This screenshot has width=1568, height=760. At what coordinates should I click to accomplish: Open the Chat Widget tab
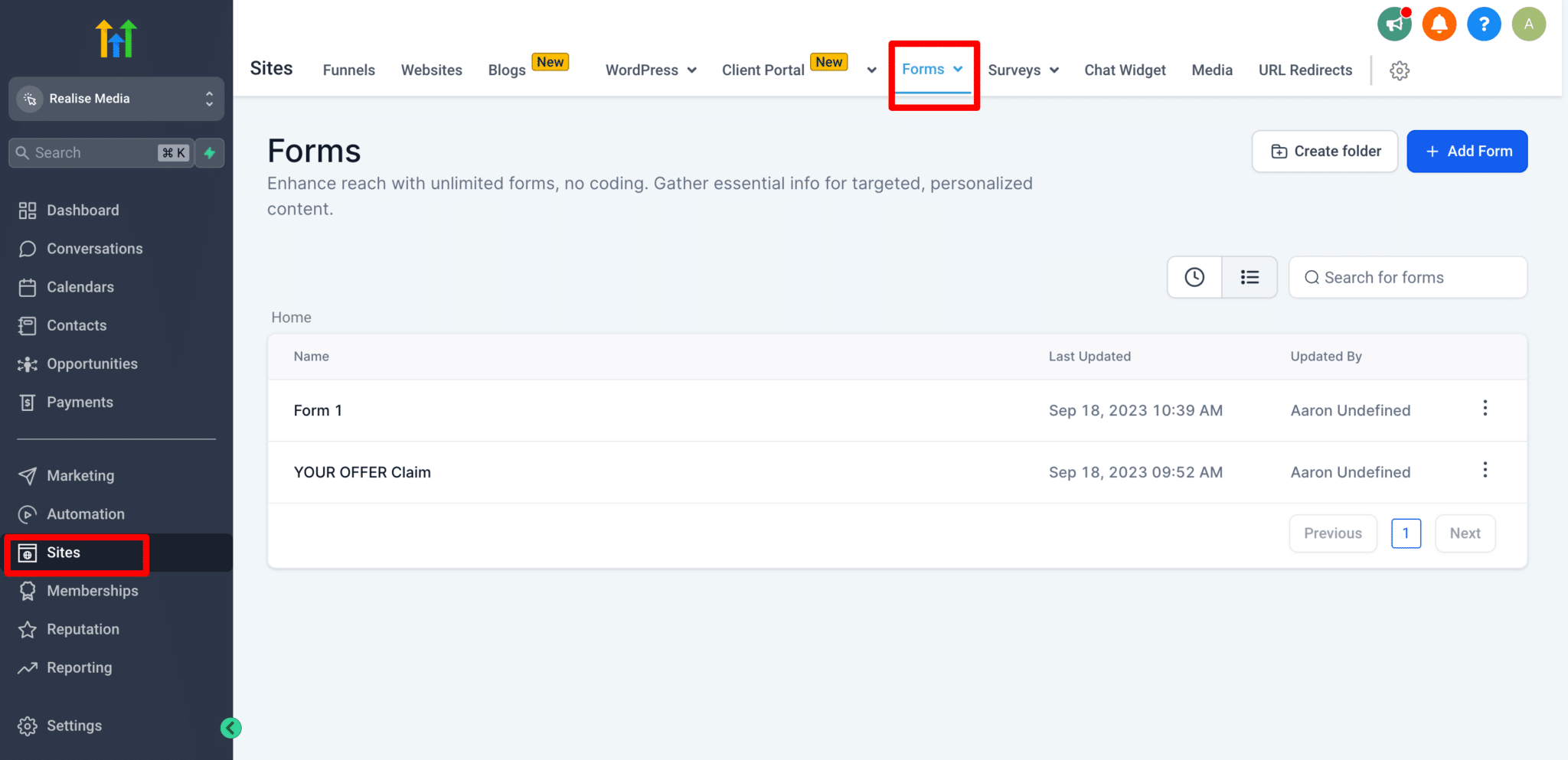1125,70
